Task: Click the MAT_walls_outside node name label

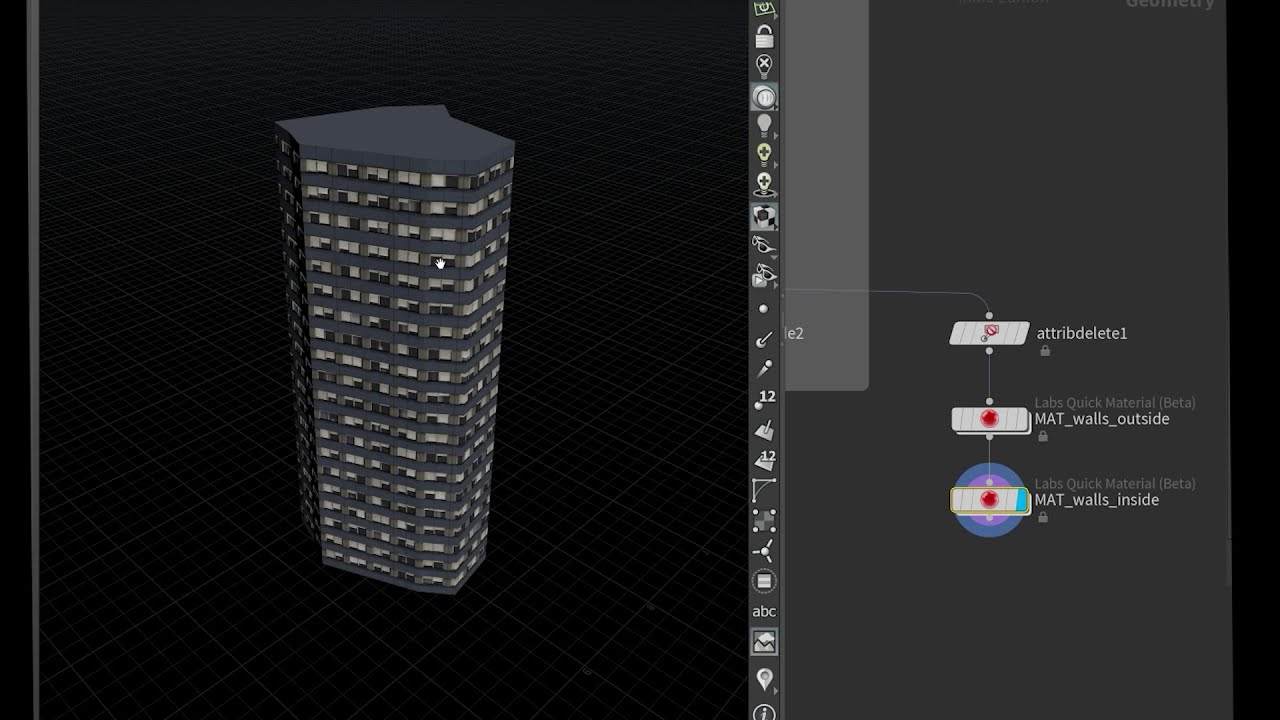Action: click(x=1102, y=419)
